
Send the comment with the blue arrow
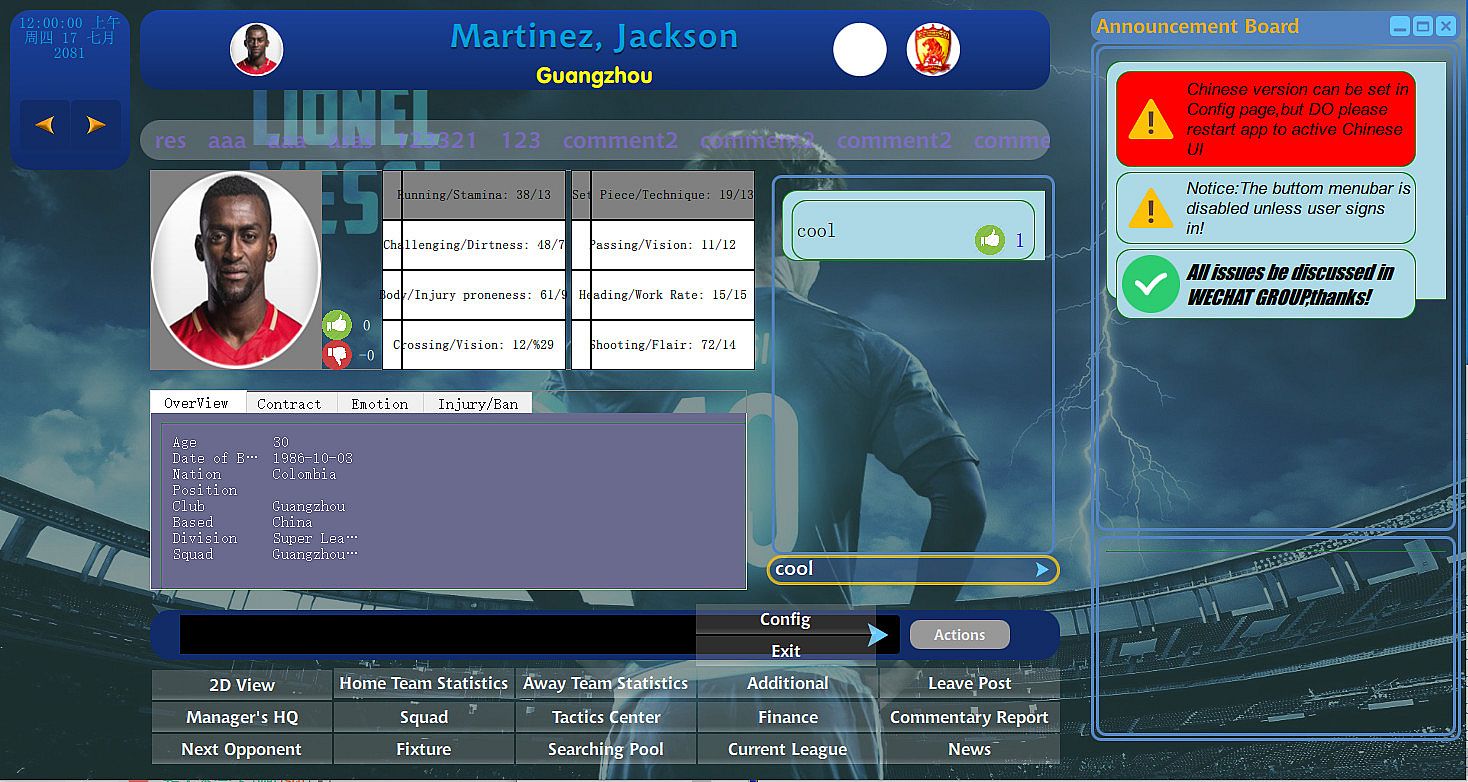[1043, 569]
